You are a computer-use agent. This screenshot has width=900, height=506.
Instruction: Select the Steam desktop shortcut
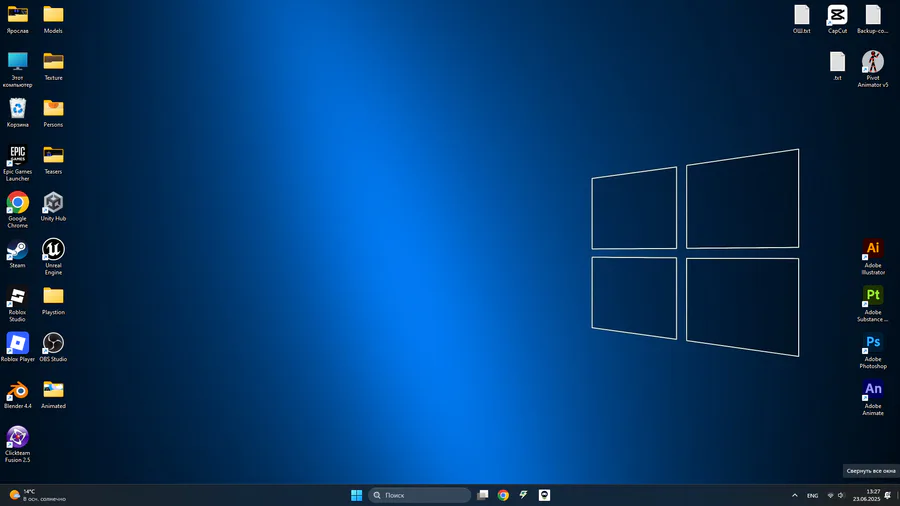[17, 254]
